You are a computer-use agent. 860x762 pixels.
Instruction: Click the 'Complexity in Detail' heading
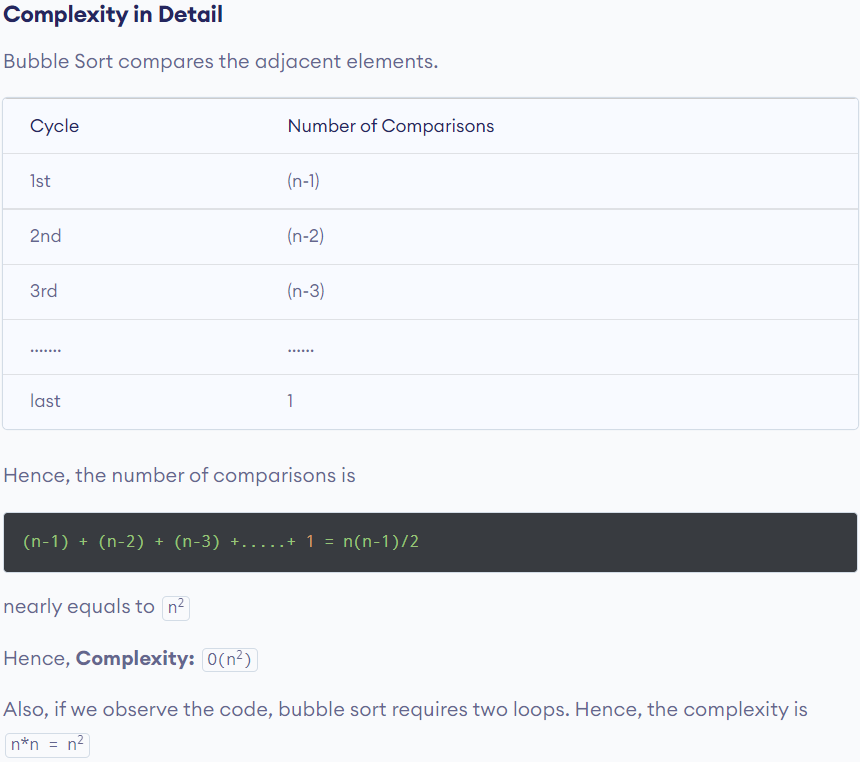[x=113, y=14]
